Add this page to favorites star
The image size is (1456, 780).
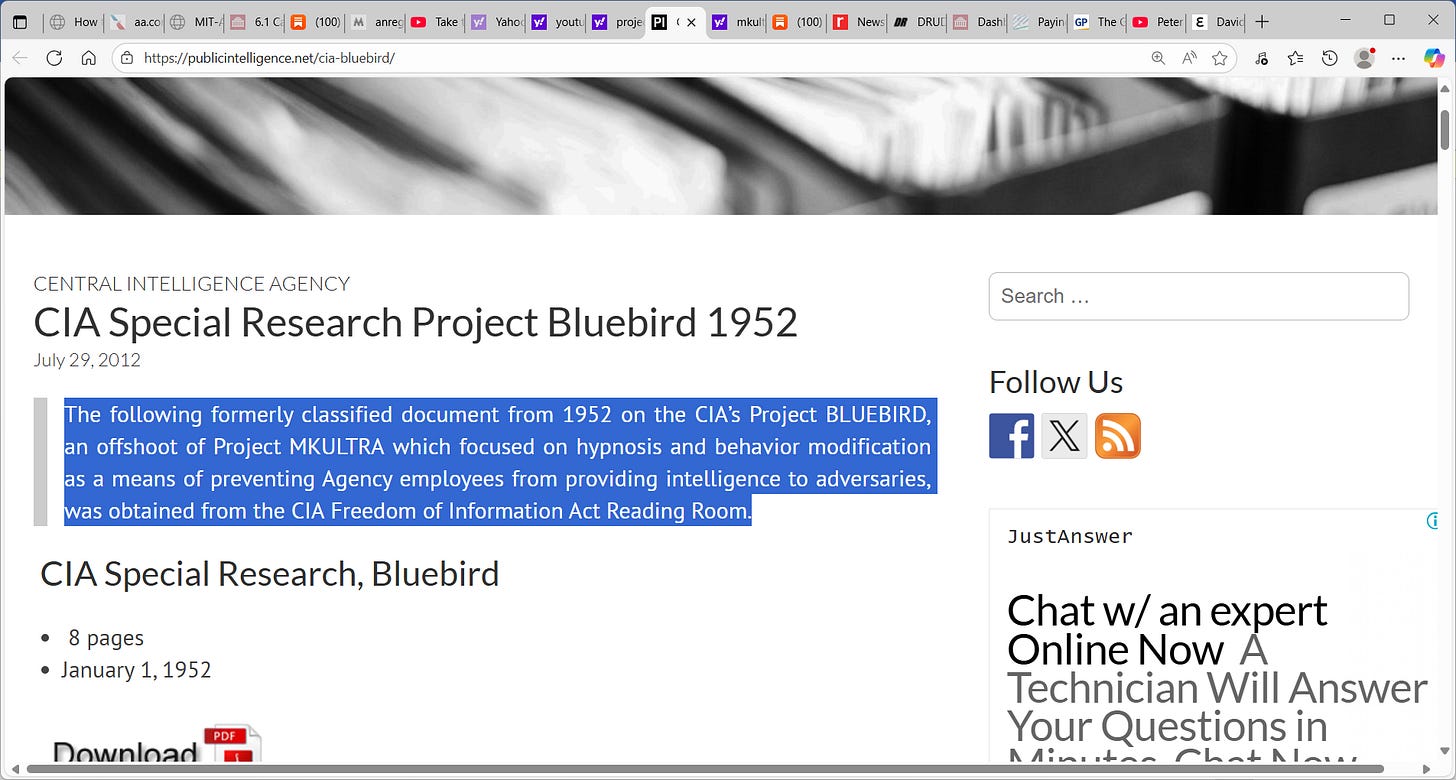click(1219, 58)
